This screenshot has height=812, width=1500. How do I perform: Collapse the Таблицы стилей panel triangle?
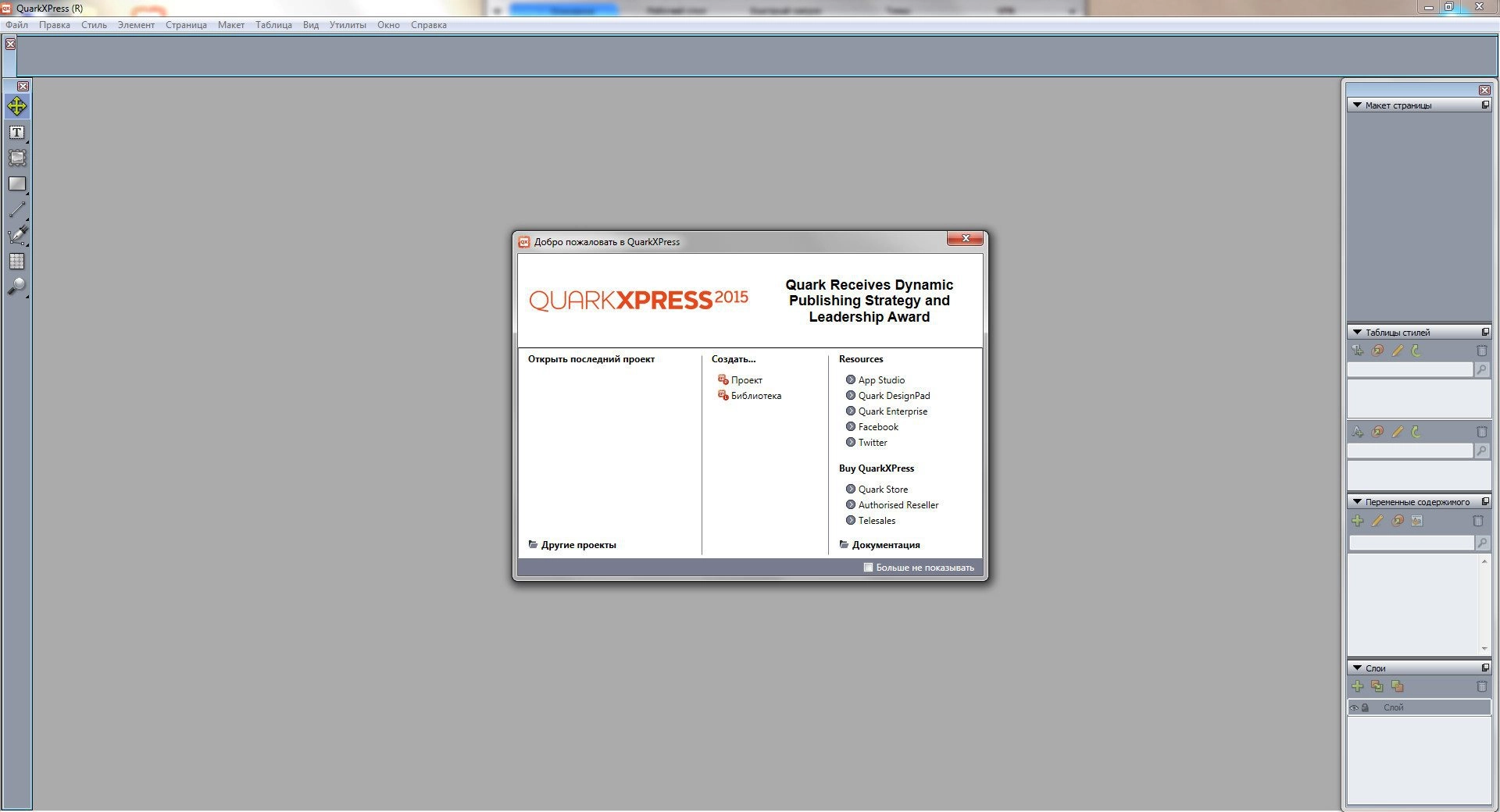pyautogui.click(x=1357, y=333)
